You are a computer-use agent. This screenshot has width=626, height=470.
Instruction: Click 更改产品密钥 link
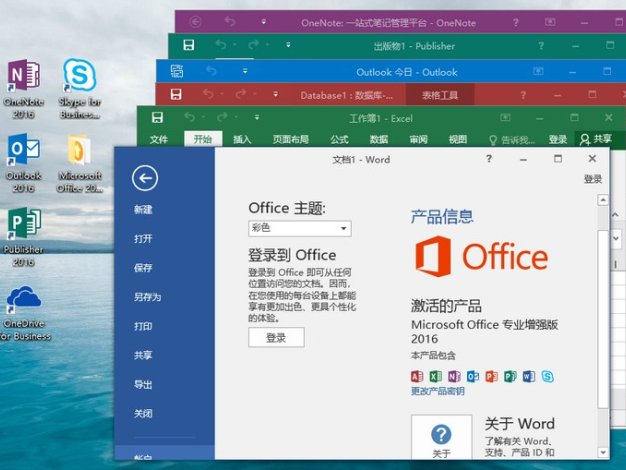[x=438, y=391]
